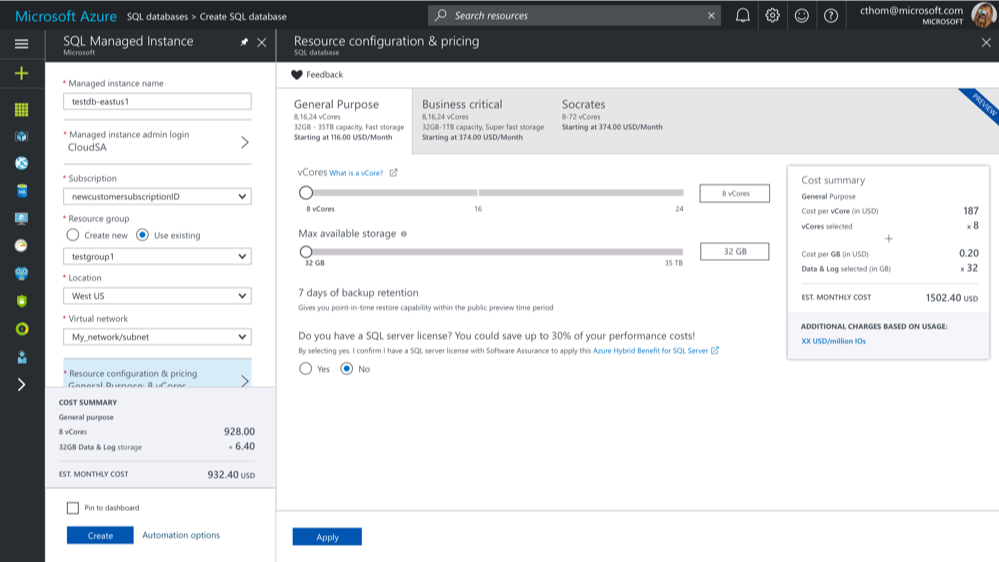Screen dimensions: 999x562
Task: Open the green circle billing icon
Action: (22, 329)
